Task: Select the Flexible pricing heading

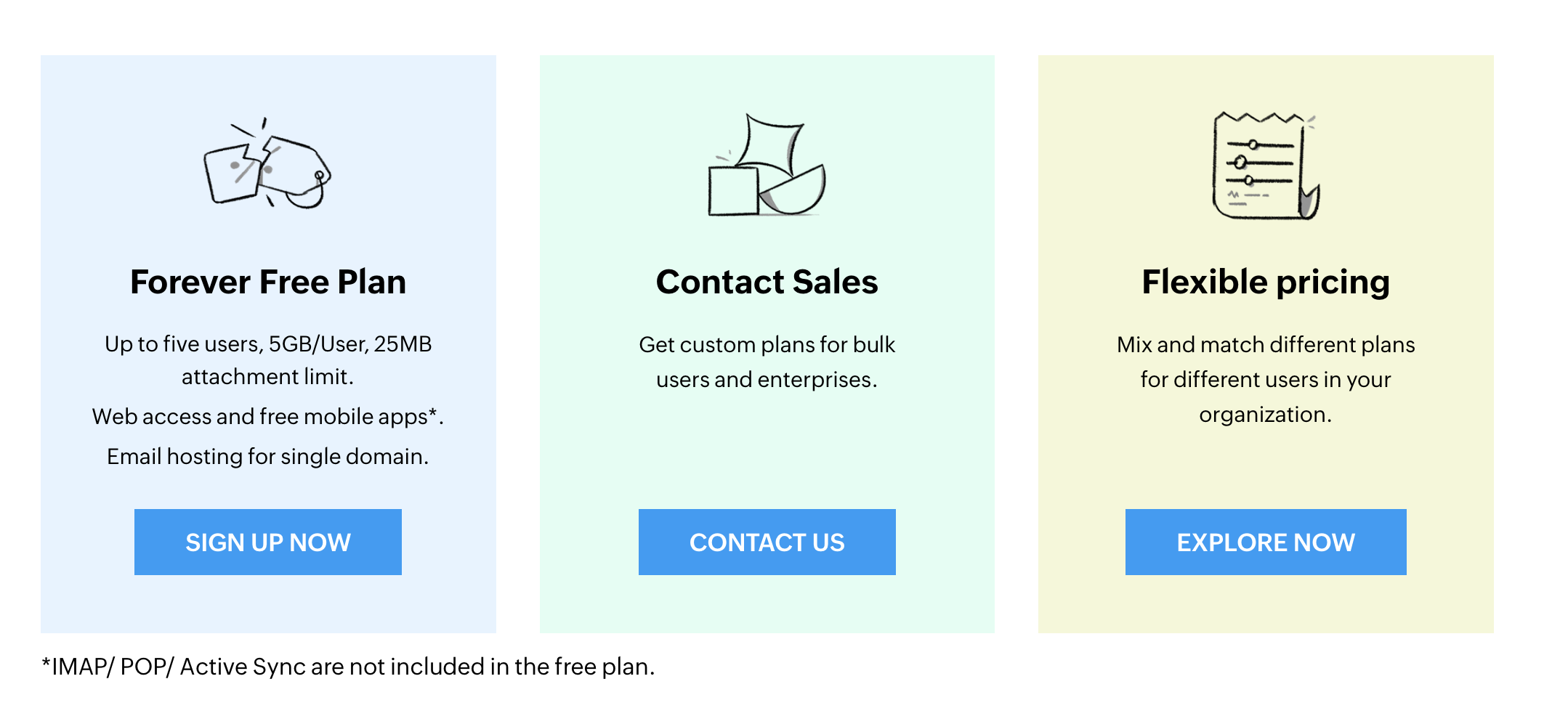Action: 1266,282
